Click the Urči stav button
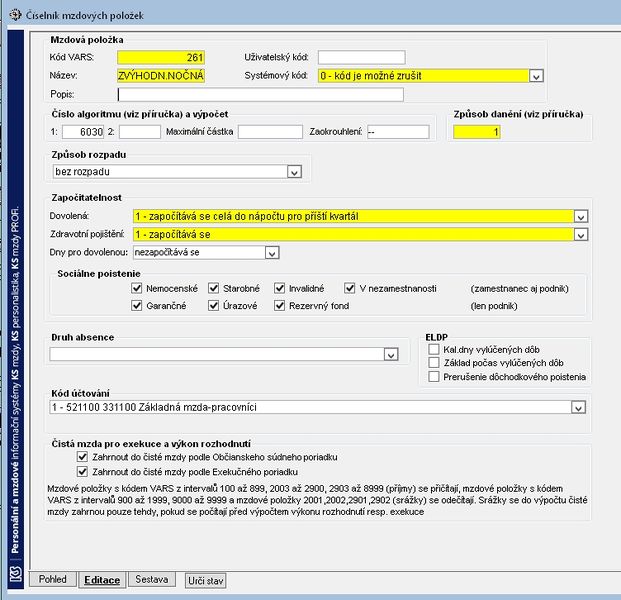Viewport: 621px width, 600px height. pos(206,581)
